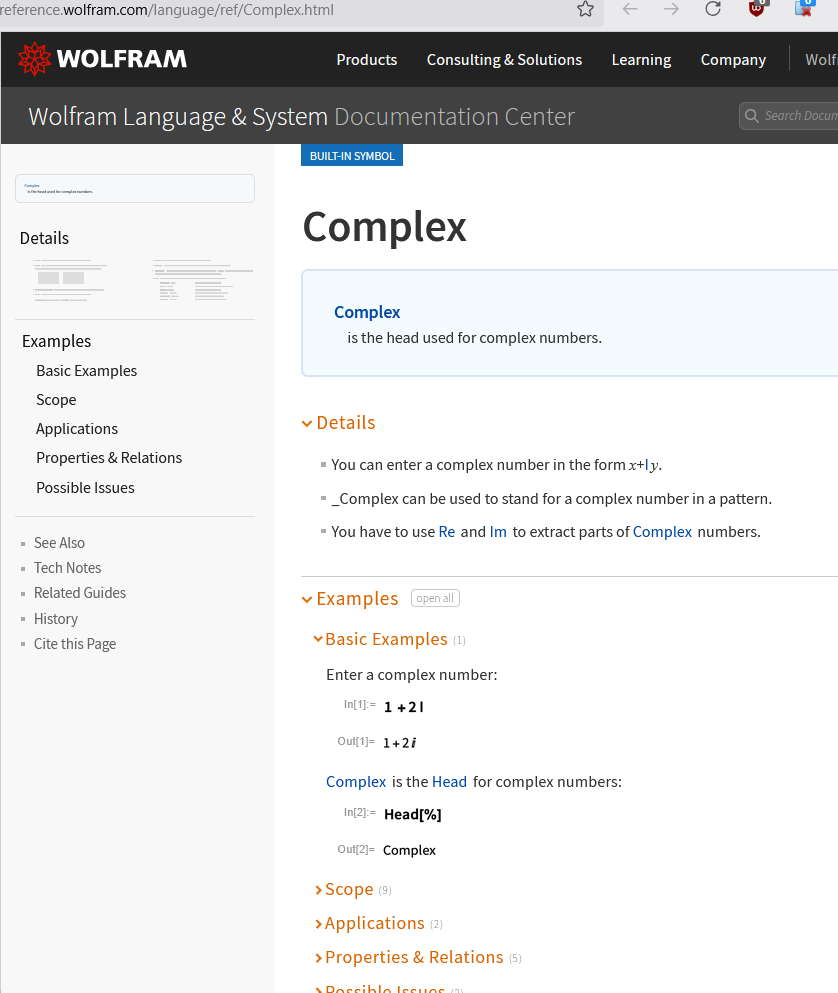Follow the Re function link
The height and width of the screenshot is (993, 838).
(447, 532)
